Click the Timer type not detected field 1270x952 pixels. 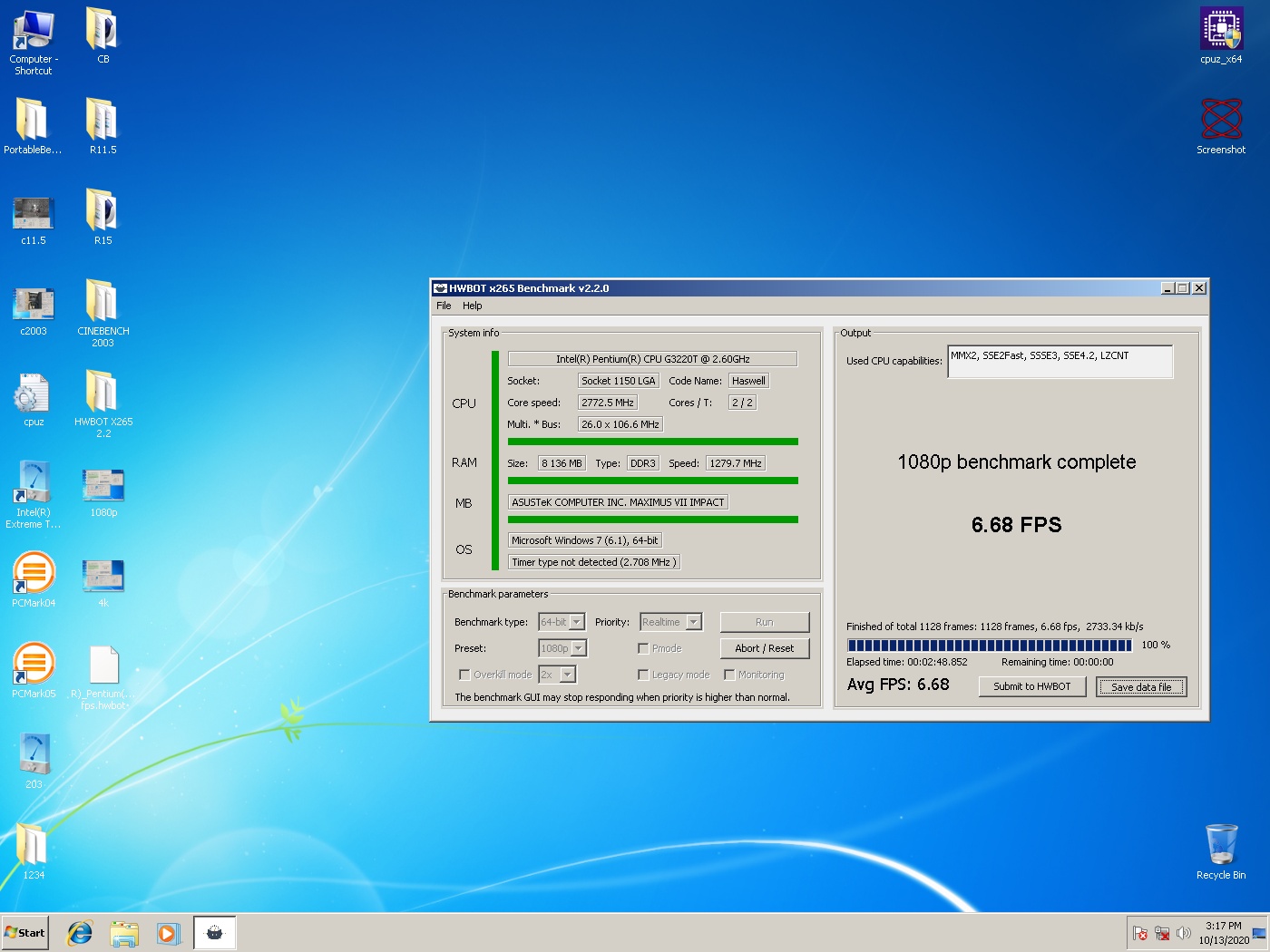tap(593, 562)
